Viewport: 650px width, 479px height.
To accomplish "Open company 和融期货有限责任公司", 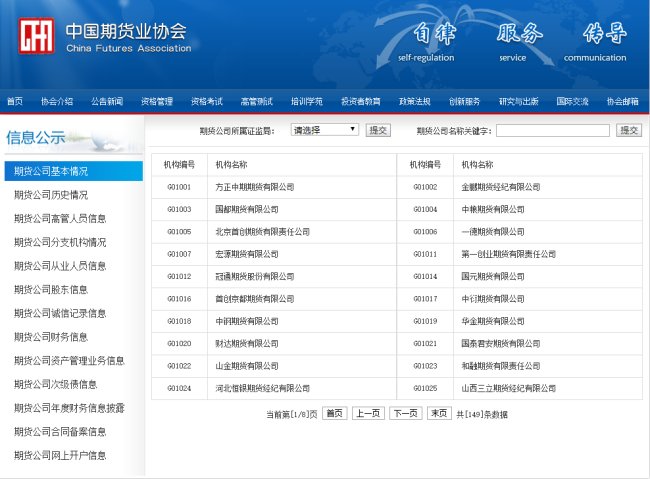I will pos(501,366).
